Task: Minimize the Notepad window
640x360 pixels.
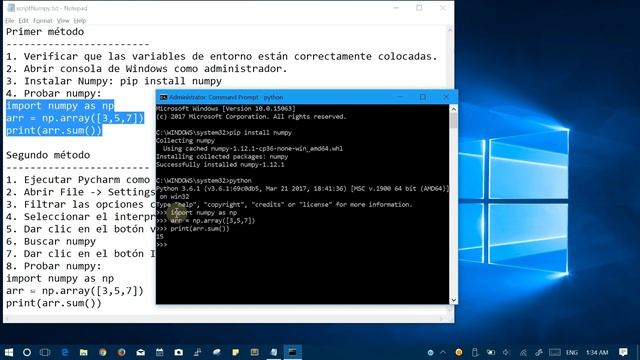Action: coord(396,8)
